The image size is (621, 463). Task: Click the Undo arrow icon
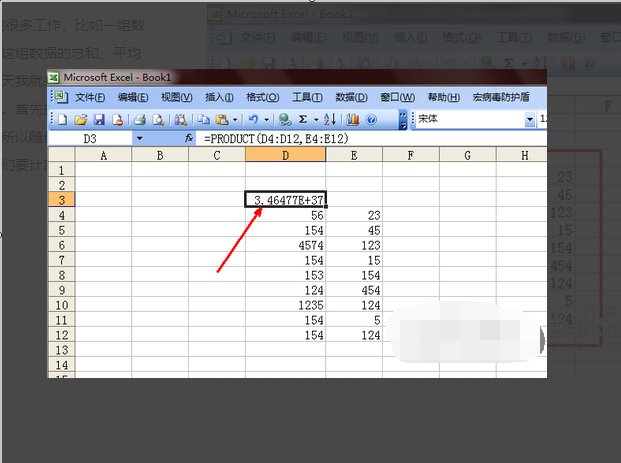(253, 119)
